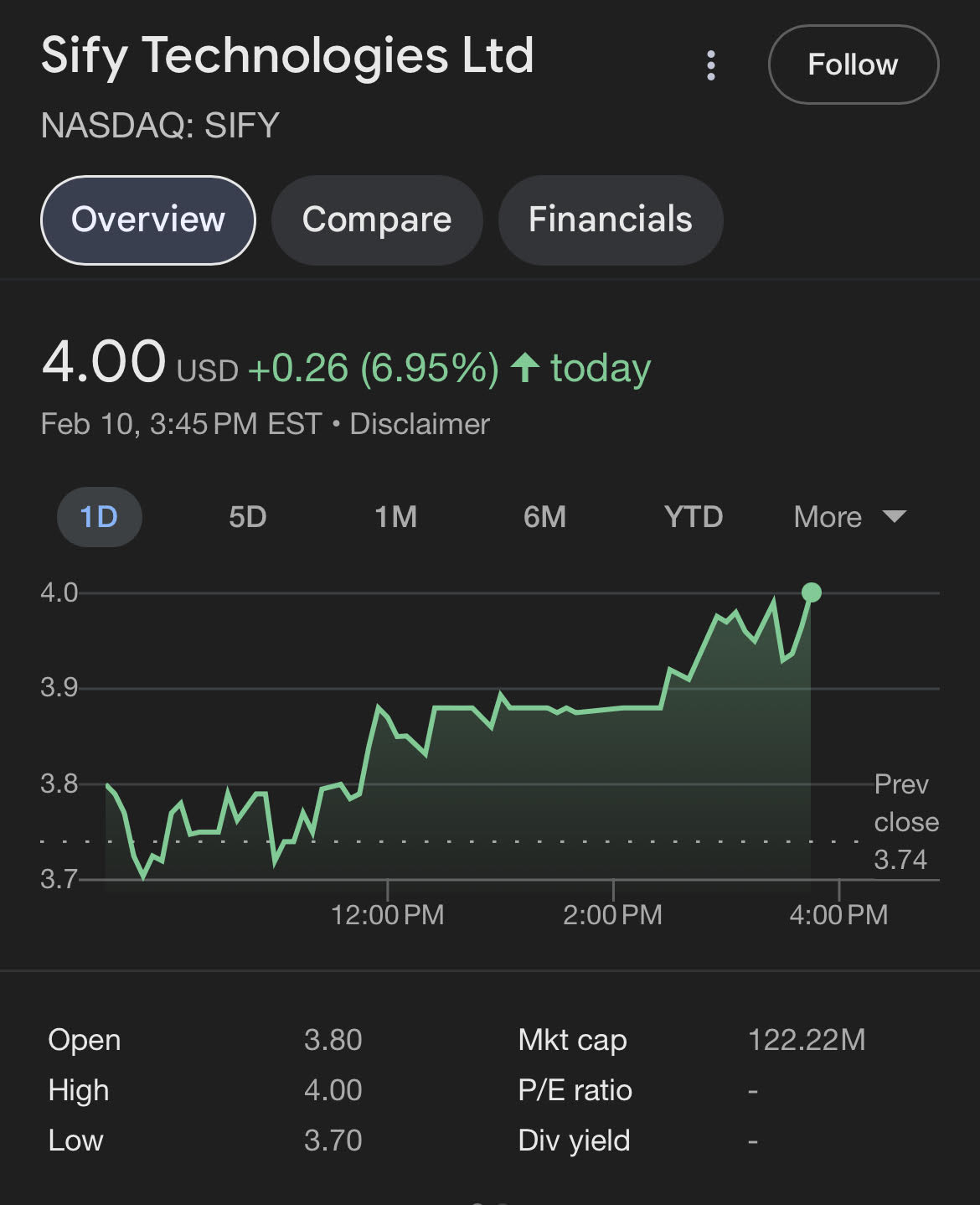Select the YTD chart range
The width and height of the screenshot is (980, 1205).
(694, 517)
